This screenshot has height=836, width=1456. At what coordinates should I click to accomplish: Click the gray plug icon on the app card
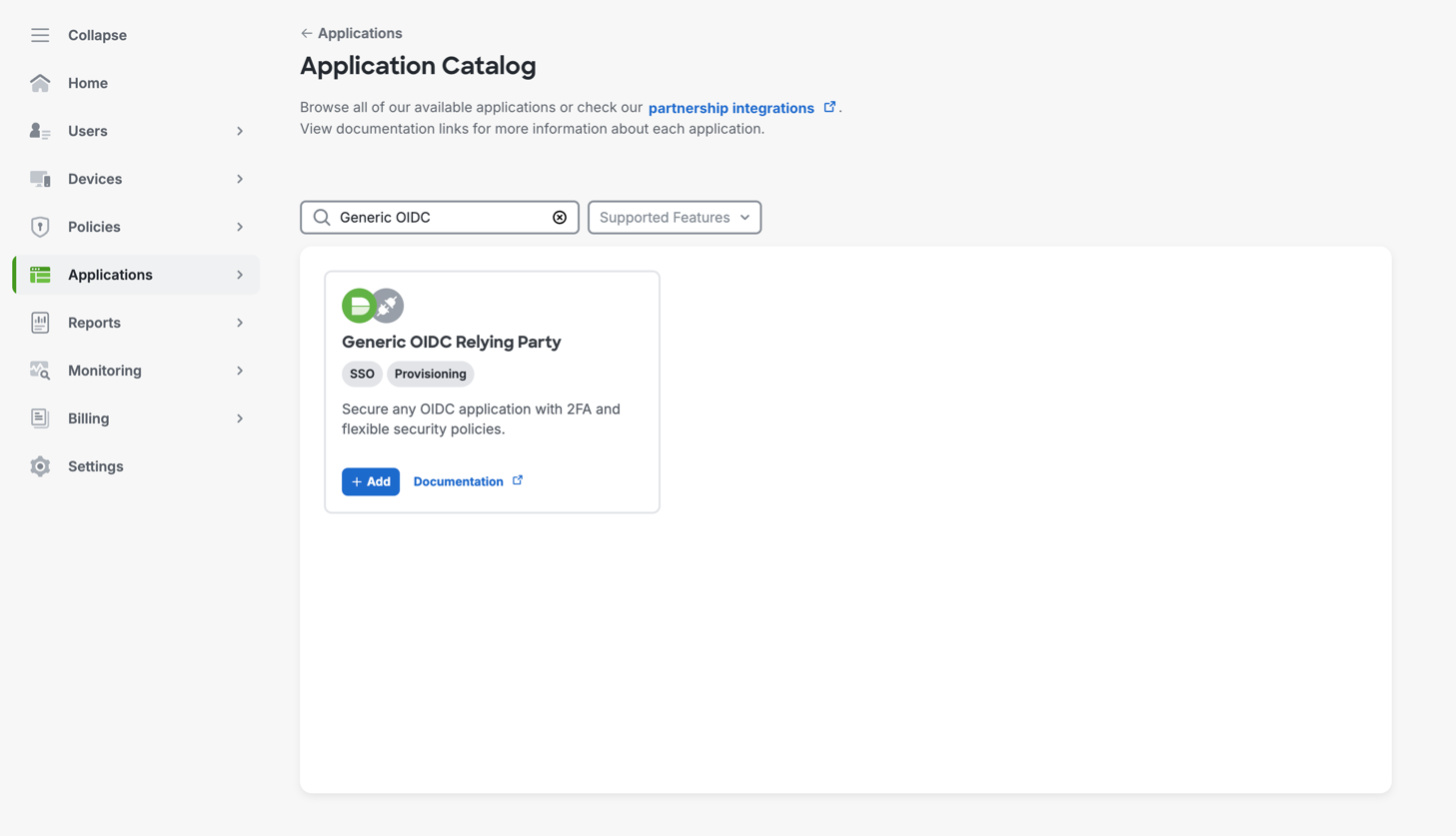pos(387,305)
